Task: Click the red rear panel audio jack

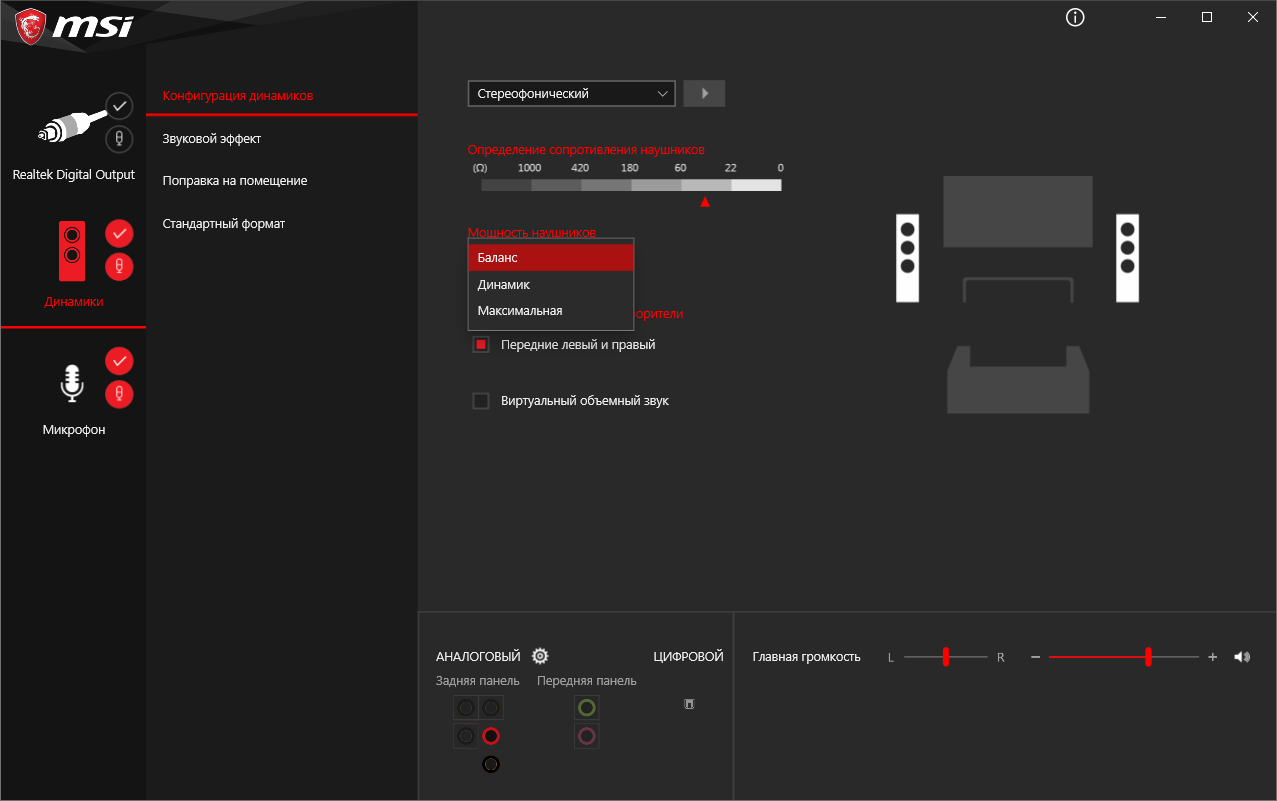Action: pyautogui.click(x=491, y=736)
